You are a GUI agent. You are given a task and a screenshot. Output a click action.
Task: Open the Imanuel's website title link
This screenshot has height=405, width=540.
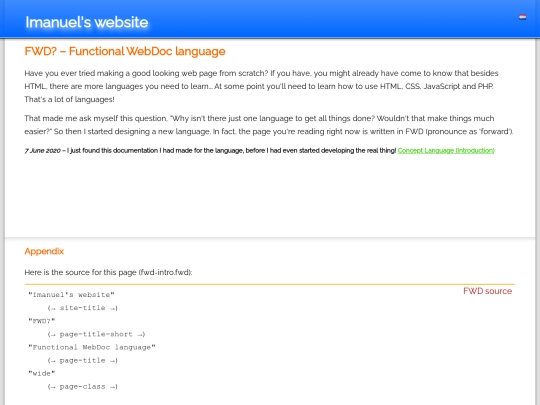[87, 22]
